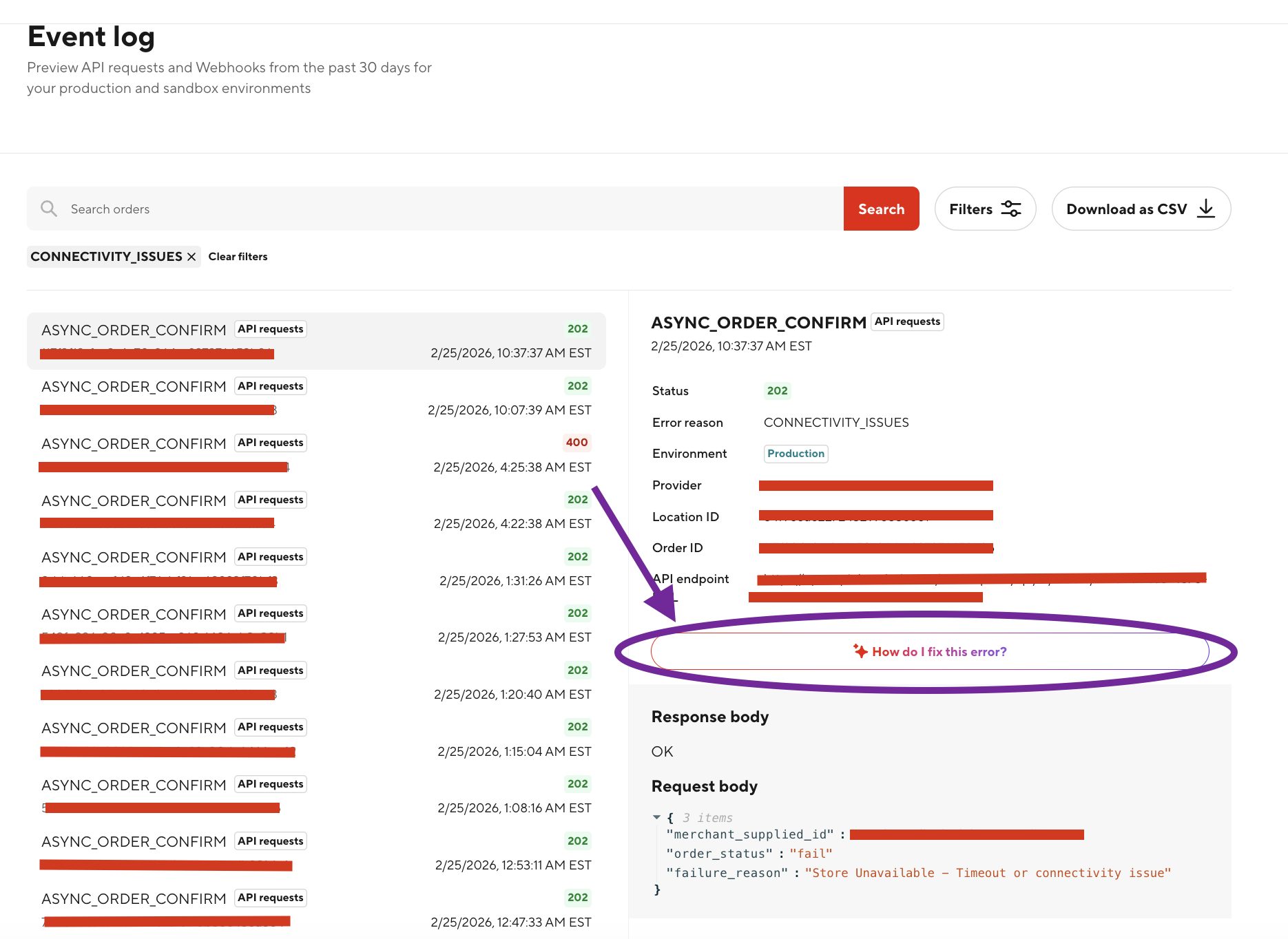This screenshot has width=1288, height=939.
Task: Select the first event at 10:37:37 AM
Action: 316,341
